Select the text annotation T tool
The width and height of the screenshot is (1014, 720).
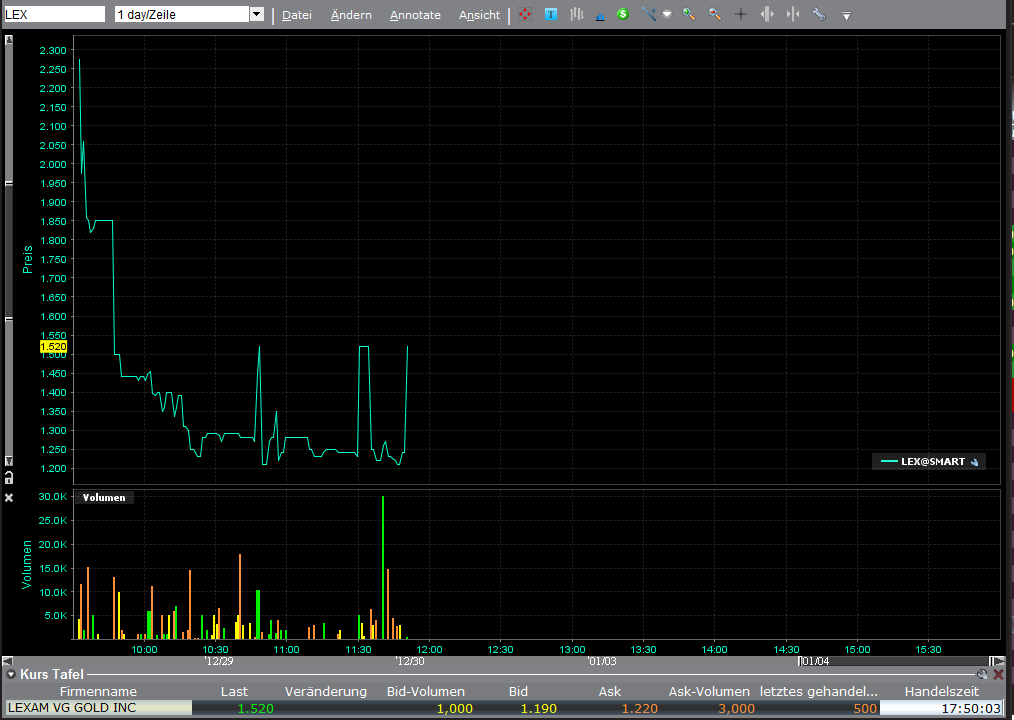pos(551,15)
